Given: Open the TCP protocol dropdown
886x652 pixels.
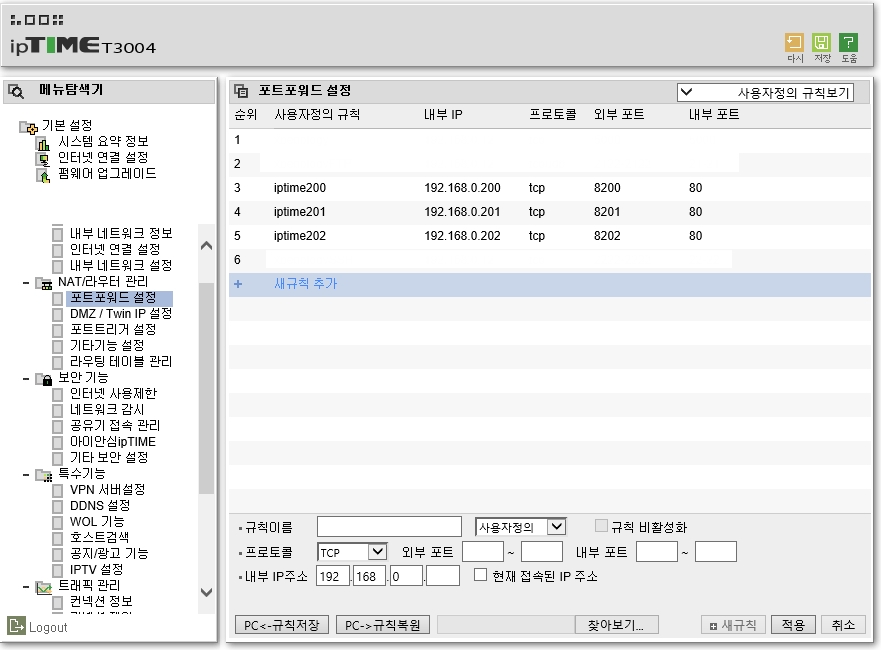Looking at the screenshot, I should tap(352, 552).
